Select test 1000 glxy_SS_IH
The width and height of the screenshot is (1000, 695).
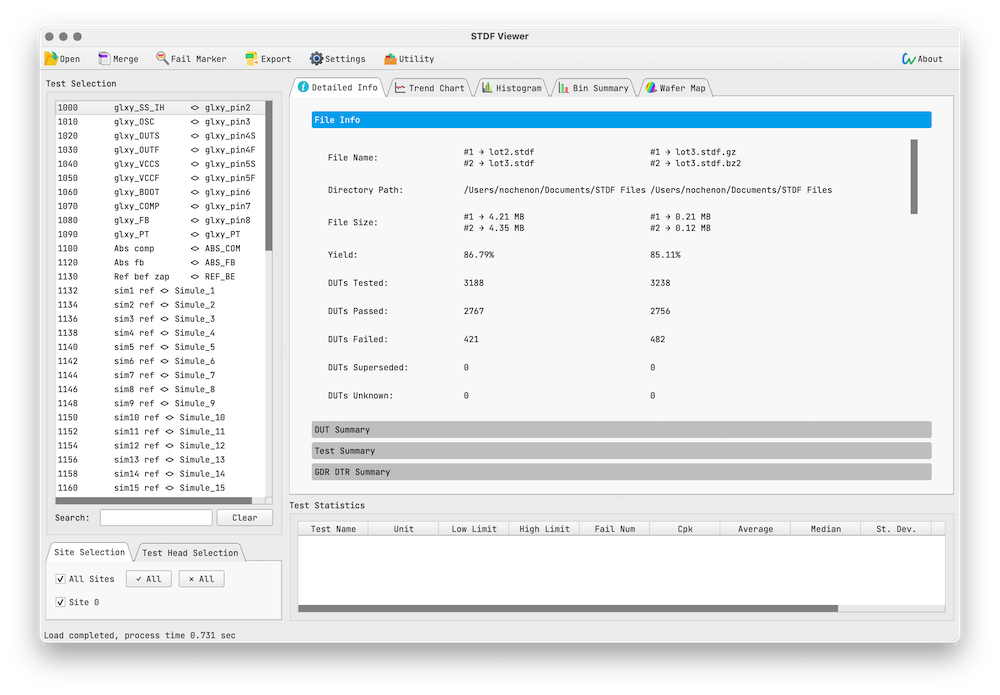160,108
